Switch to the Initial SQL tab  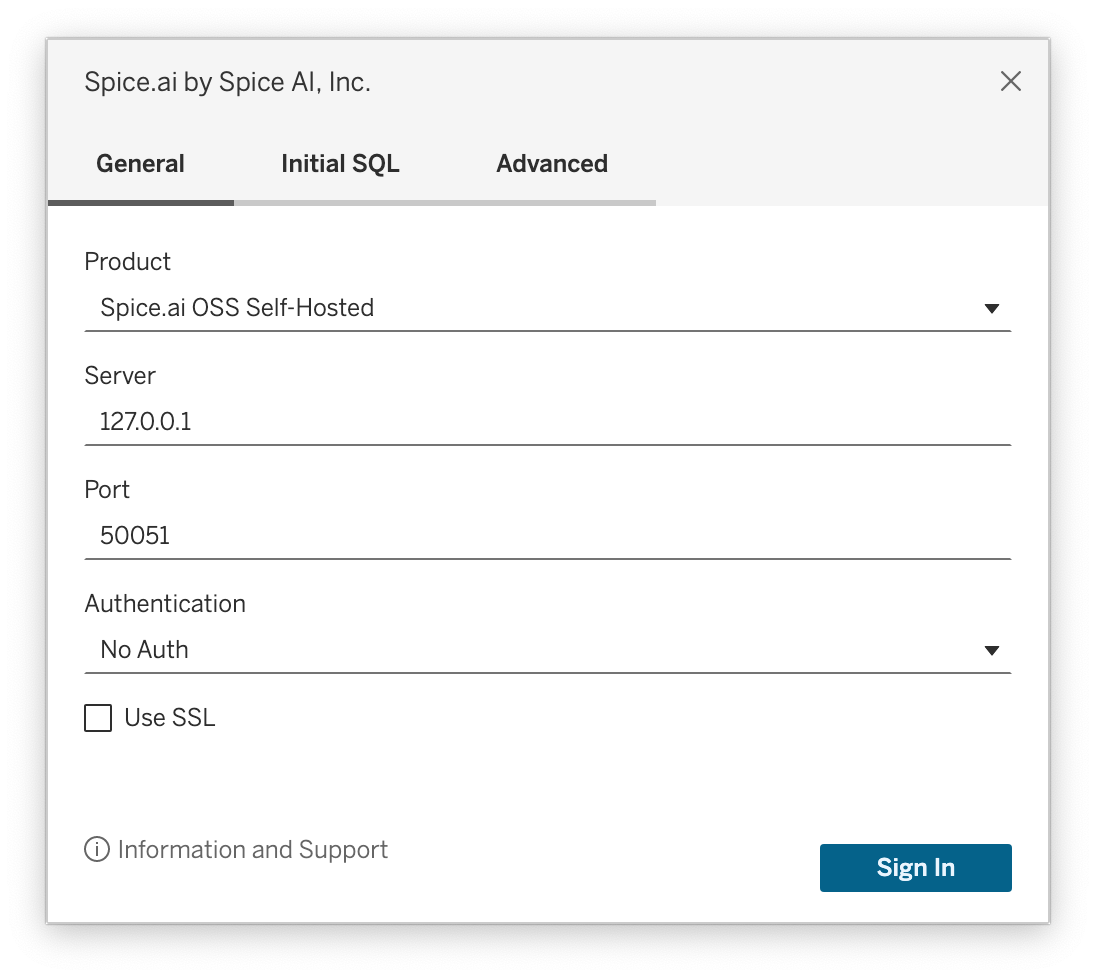tap(340, 163)
